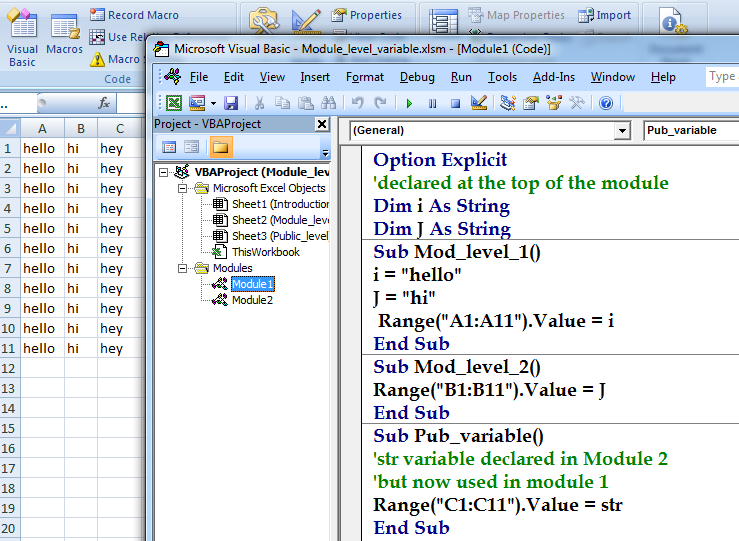Viewport: 739px width, 541px height.
Task: Collapse the Modules folder node
Action: (182, 269)
